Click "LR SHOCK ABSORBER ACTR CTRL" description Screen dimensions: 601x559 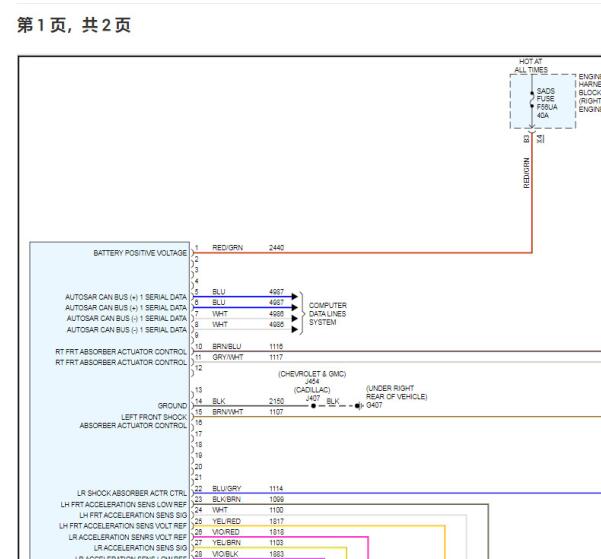pos(132,493)
